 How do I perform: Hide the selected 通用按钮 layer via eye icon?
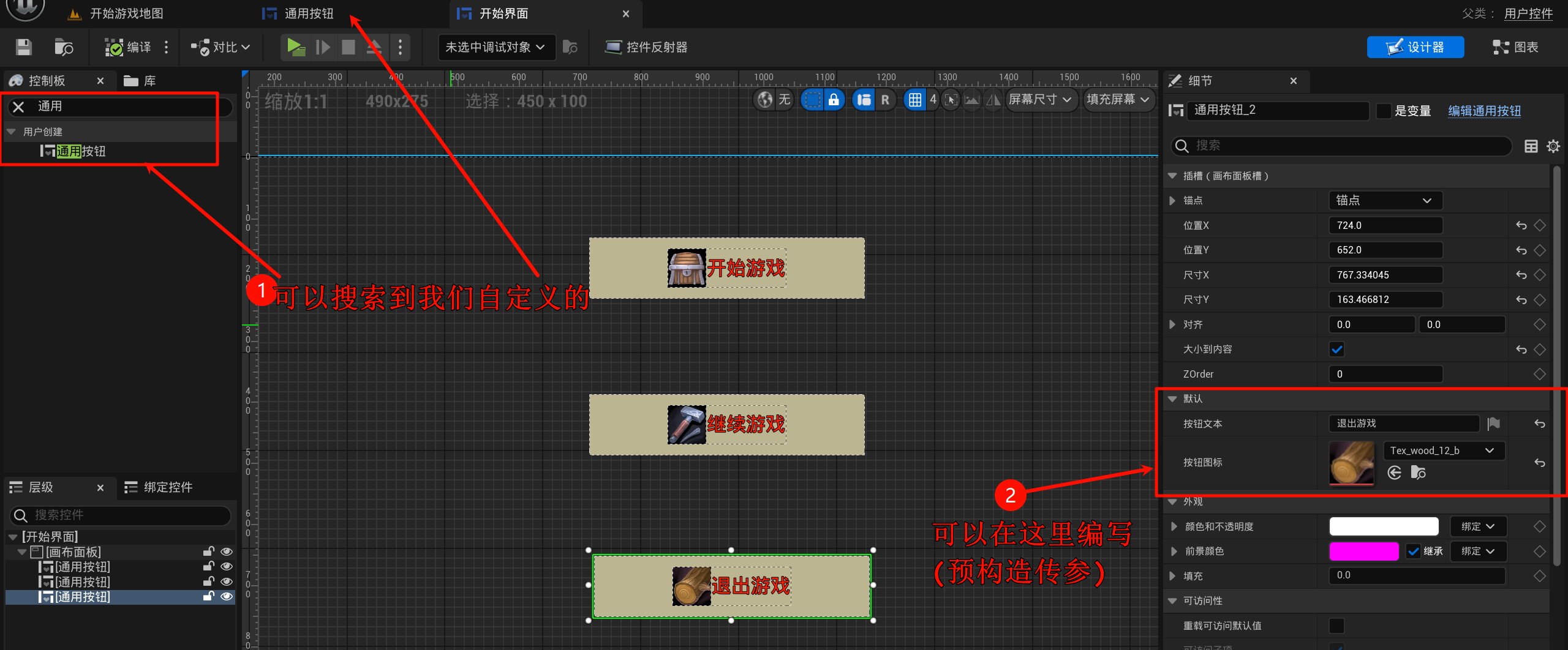227,597
